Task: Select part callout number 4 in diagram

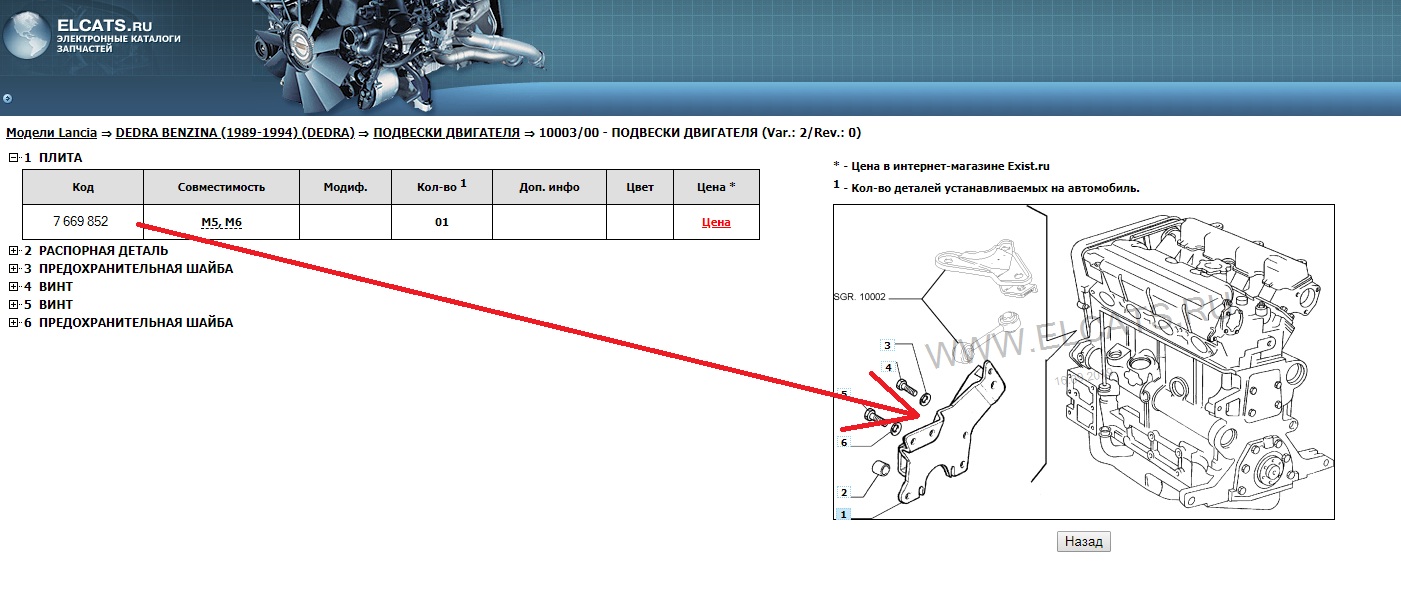Action: pos(886,368)
